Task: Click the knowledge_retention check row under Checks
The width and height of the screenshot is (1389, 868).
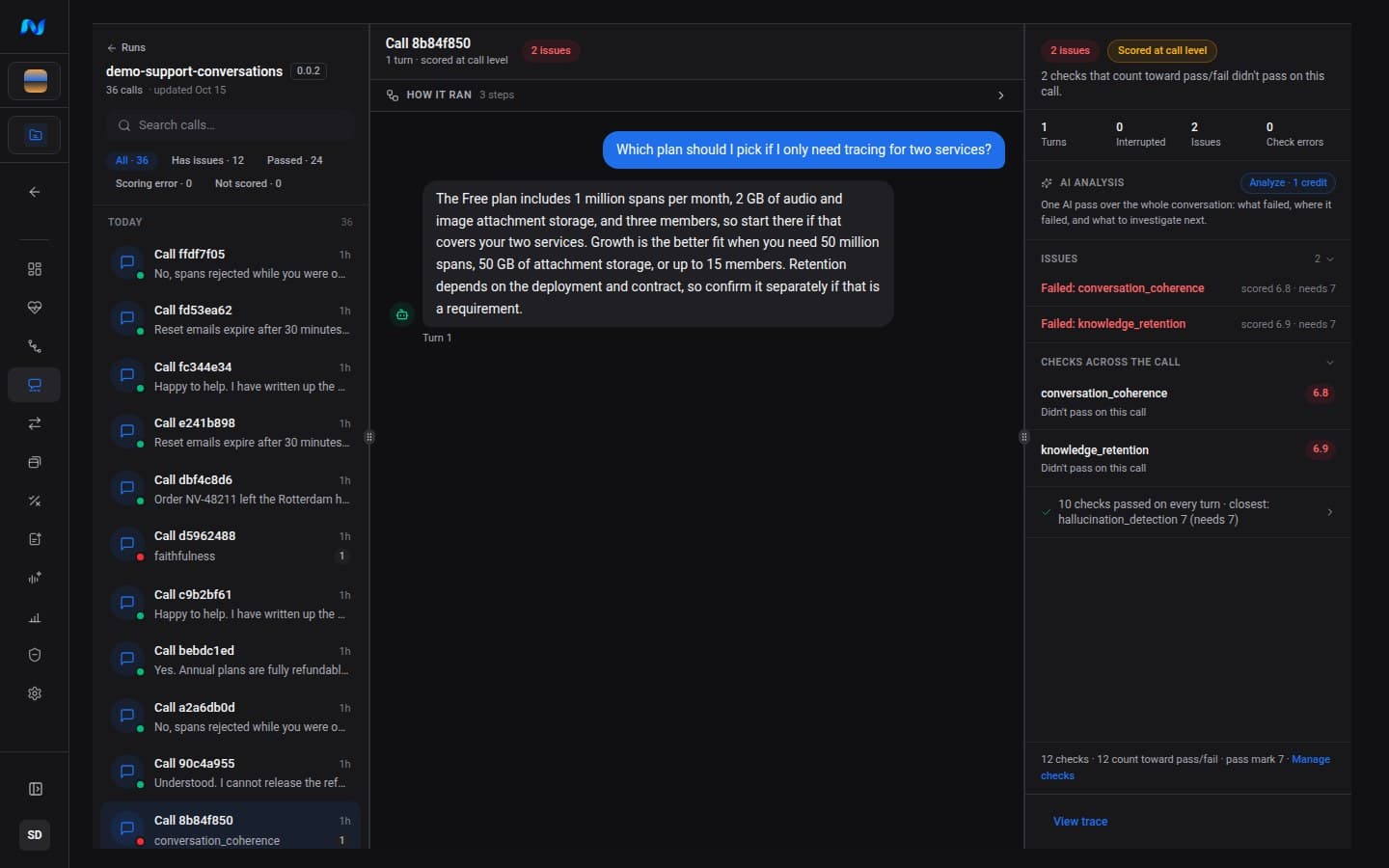Action: coord(1187,458)
